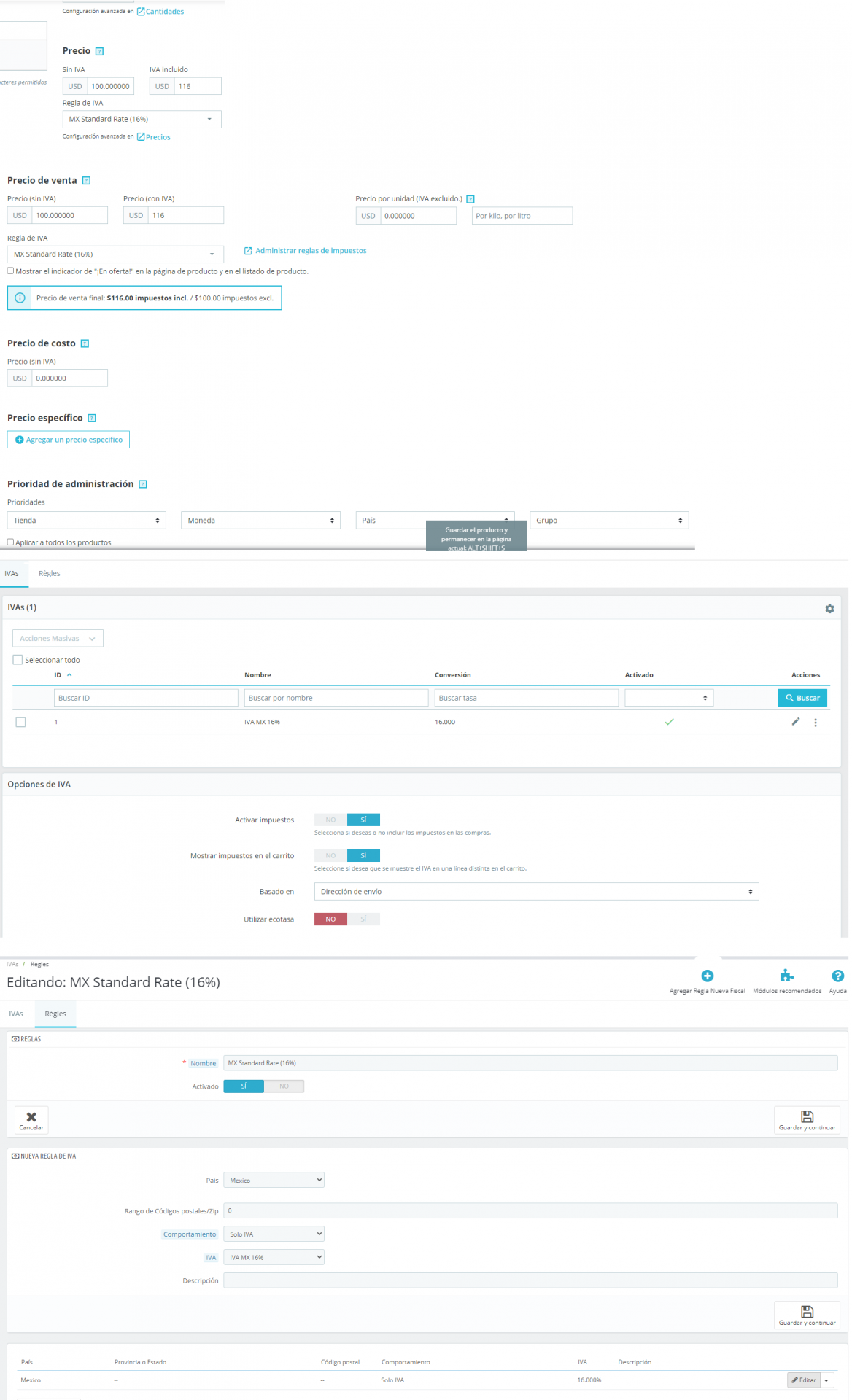
Task: Set Mostrar impuestos en el carrito to SÍ
Action: pos(363,855)
